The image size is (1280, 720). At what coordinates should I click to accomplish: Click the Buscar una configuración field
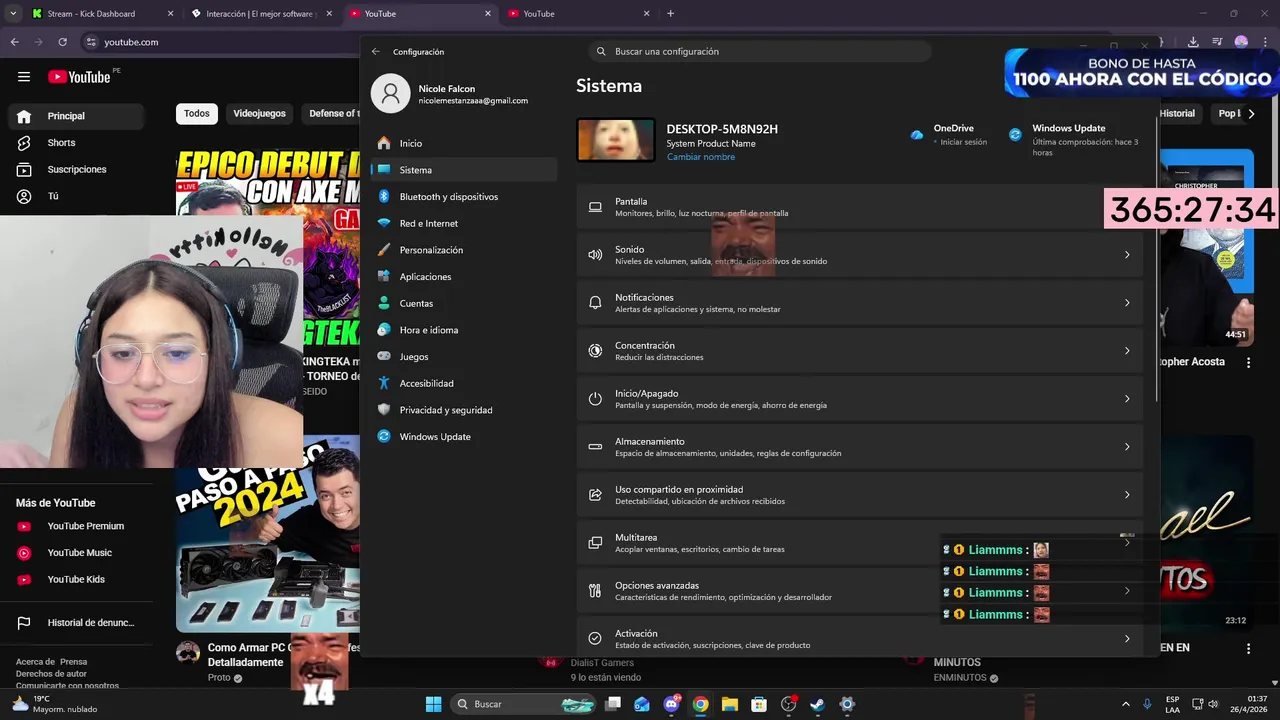tap(760, 51)
